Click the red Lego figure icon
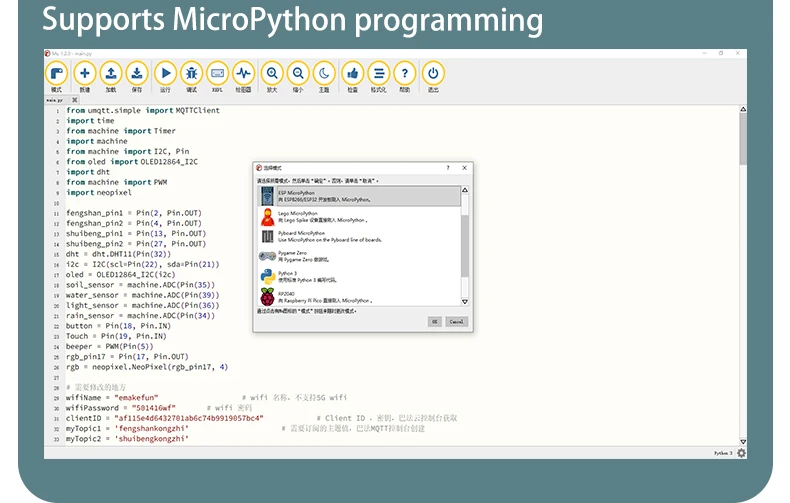 pyautogui.click(x=267, y=217)
